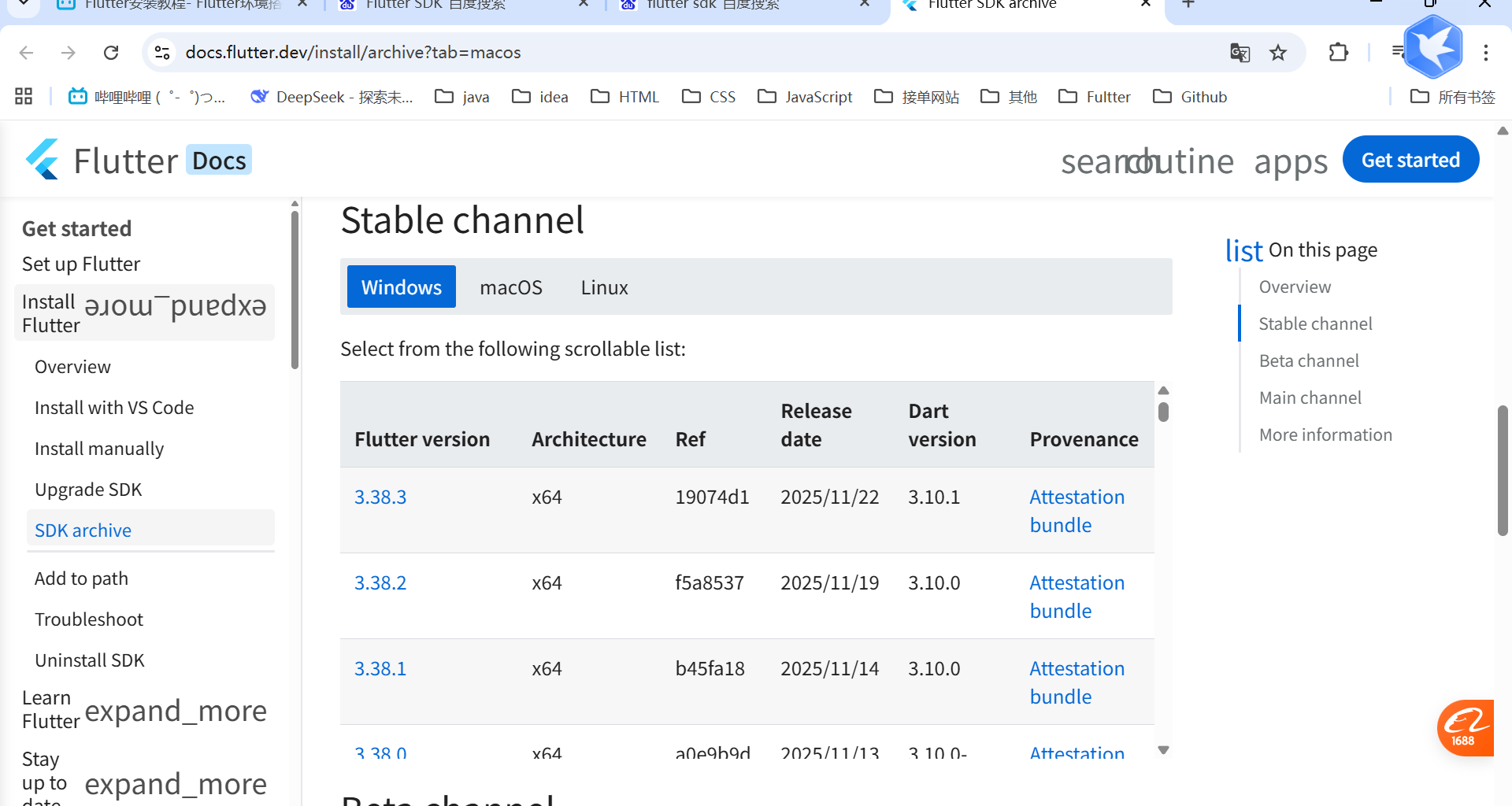1512x806 pixels.
Task: Switch to the macOS tab
Action: coord(510,287)
